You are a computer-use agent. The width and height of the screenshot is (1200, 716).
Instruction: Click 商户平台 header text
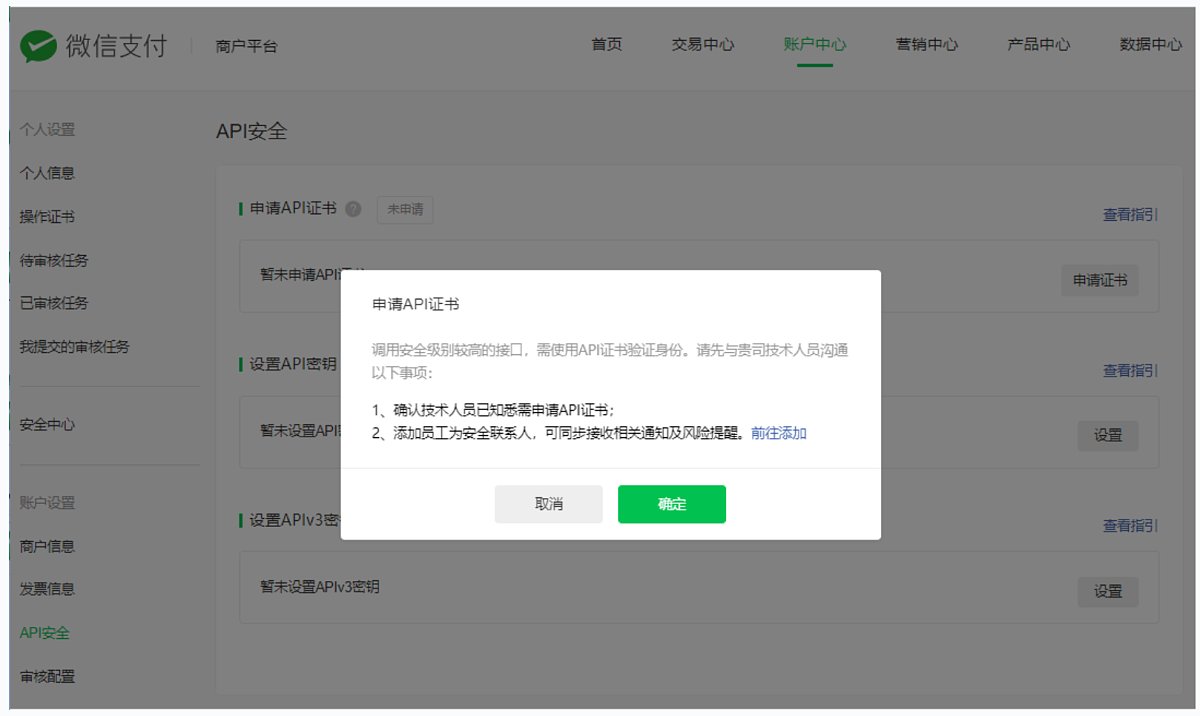click(246, 46)
